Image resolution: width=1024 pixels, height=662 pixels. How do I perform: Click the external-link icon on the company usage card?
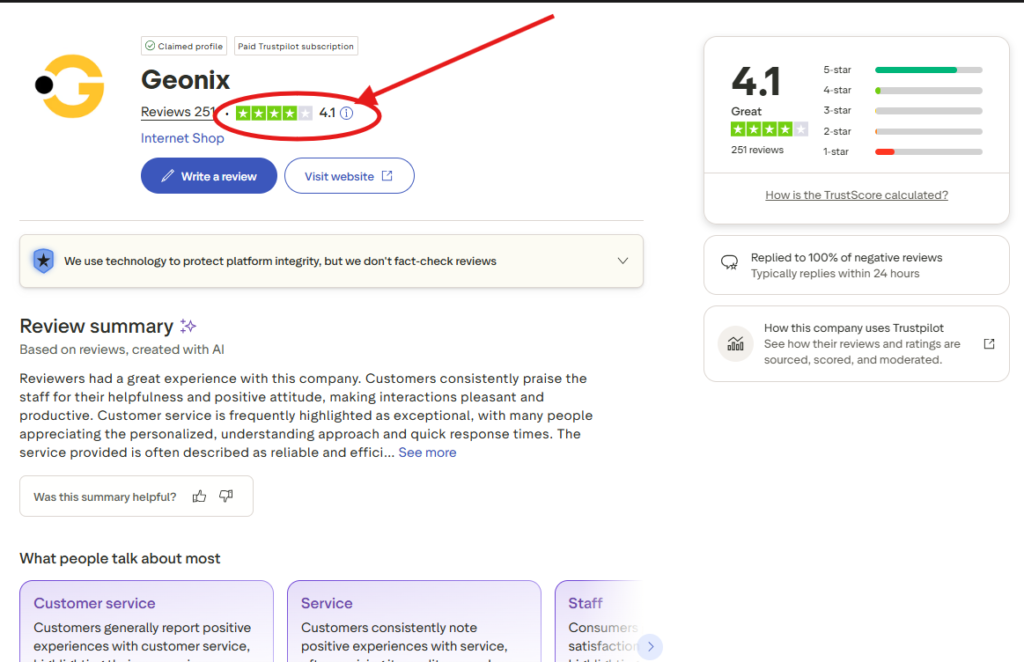point(988,343)
